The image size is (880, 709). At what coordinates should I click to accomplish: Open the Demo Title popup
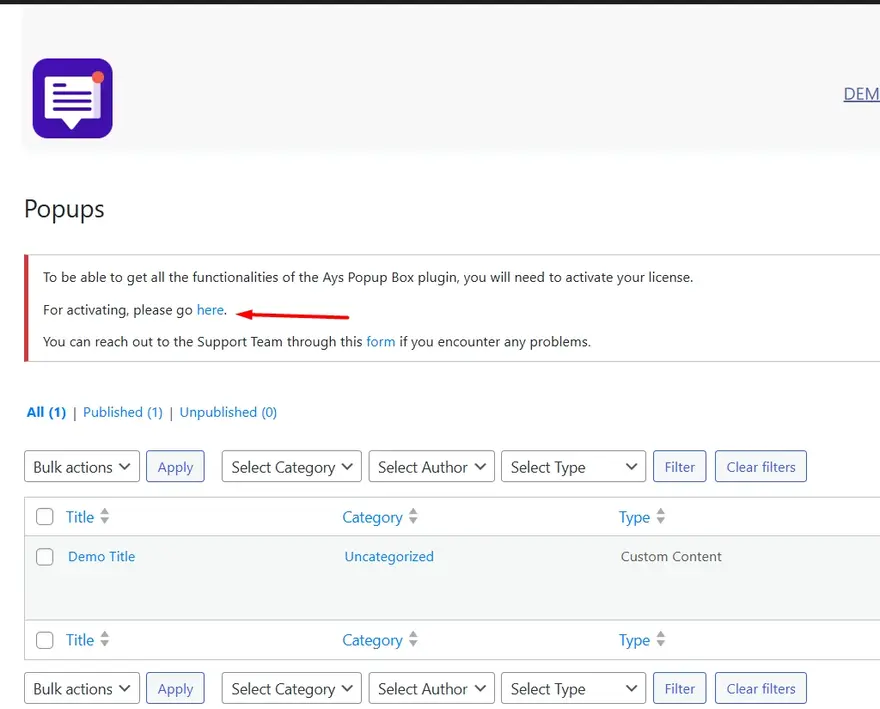pos(101,557)
